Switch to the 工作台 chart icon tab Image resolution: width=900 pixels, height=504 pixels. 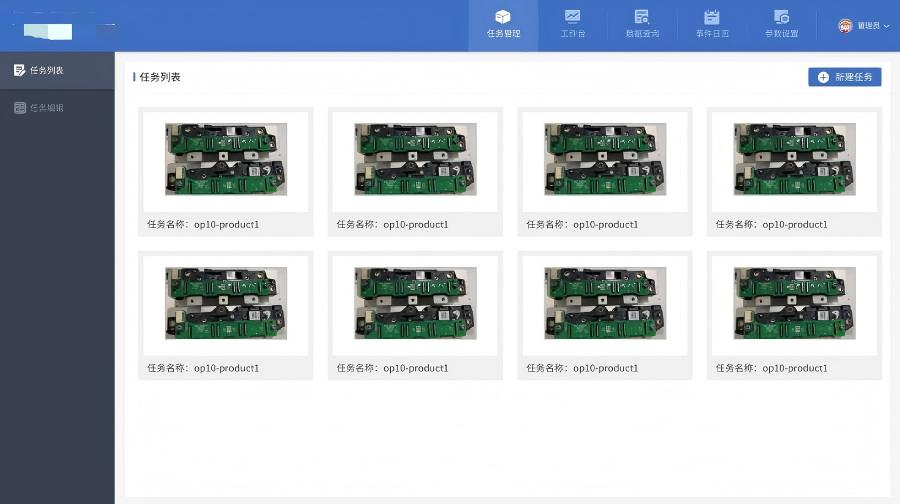tap(573, 25)
